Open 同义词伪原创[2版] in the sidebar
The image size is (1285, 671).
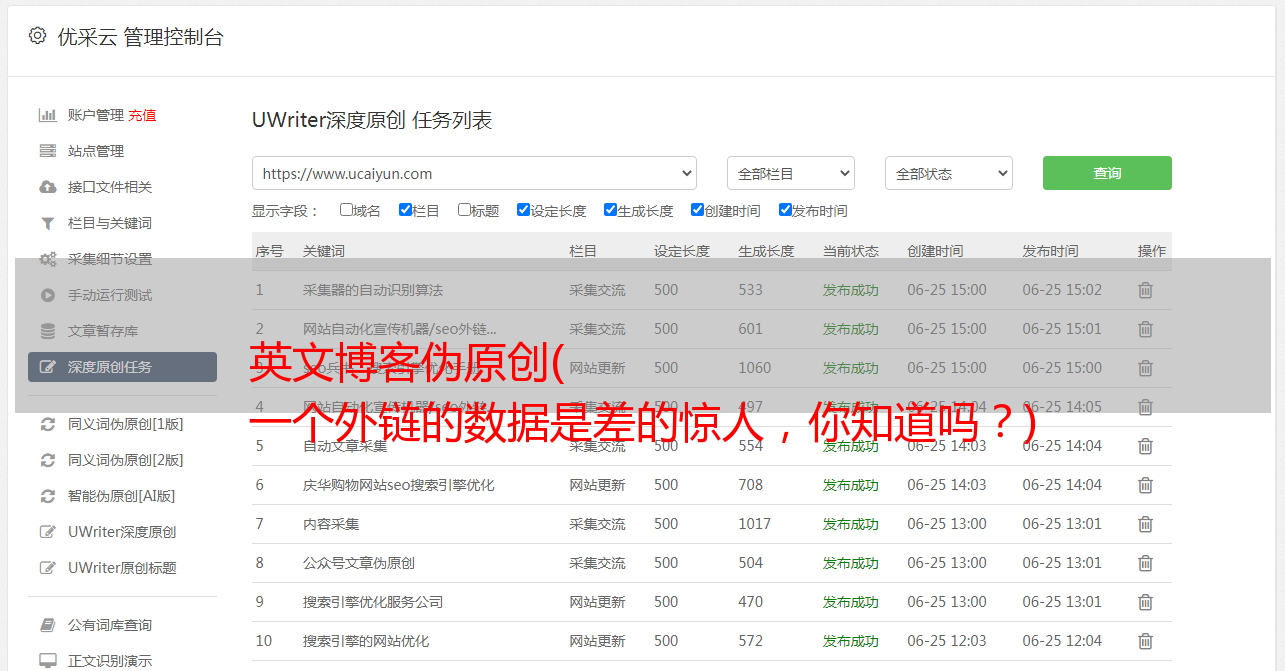(x=125, y=460)
